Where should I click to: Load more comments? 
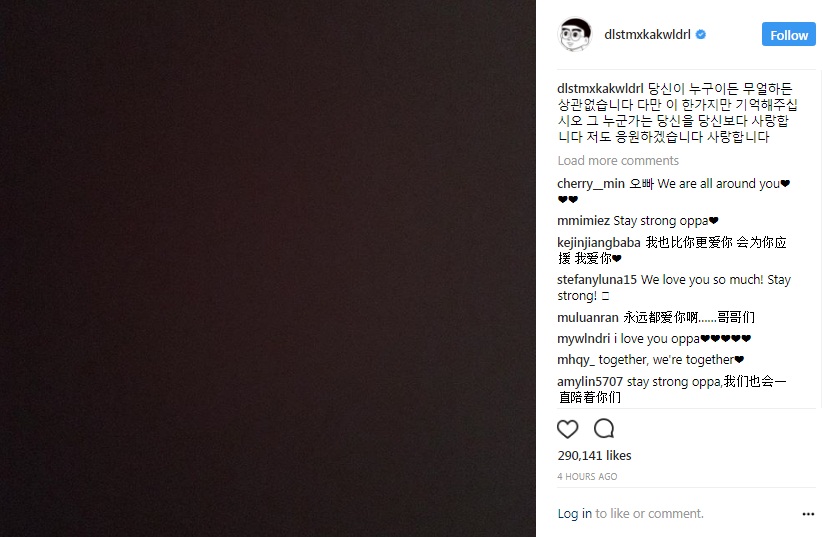point(618,160)
